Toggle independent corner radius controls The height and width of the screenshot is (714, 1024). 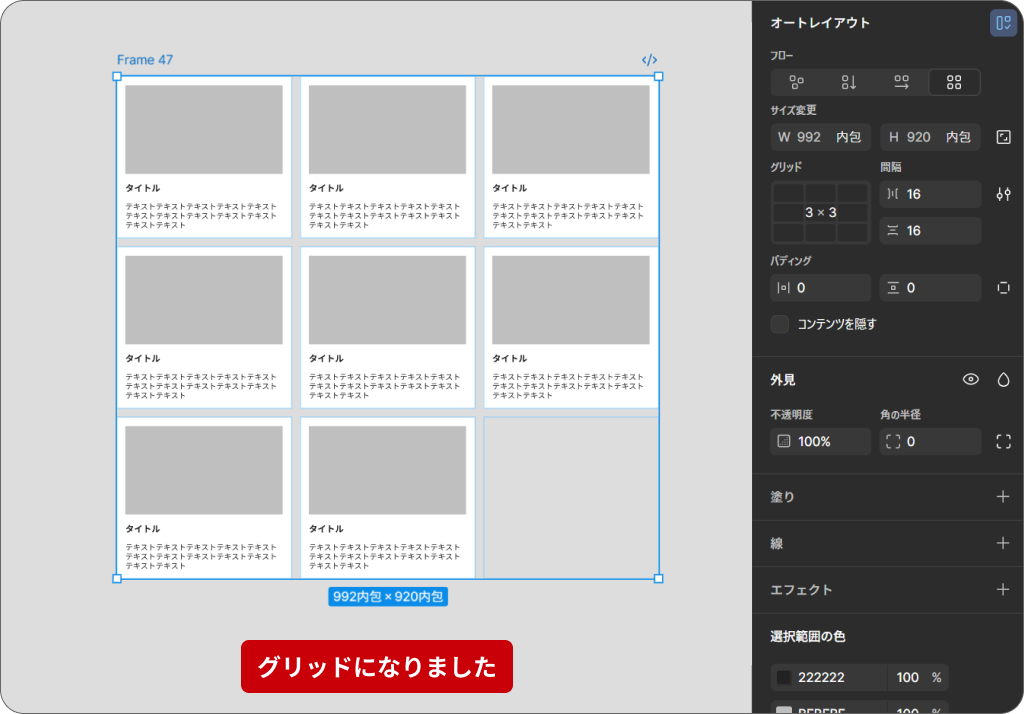click(x=1003, y=441)
